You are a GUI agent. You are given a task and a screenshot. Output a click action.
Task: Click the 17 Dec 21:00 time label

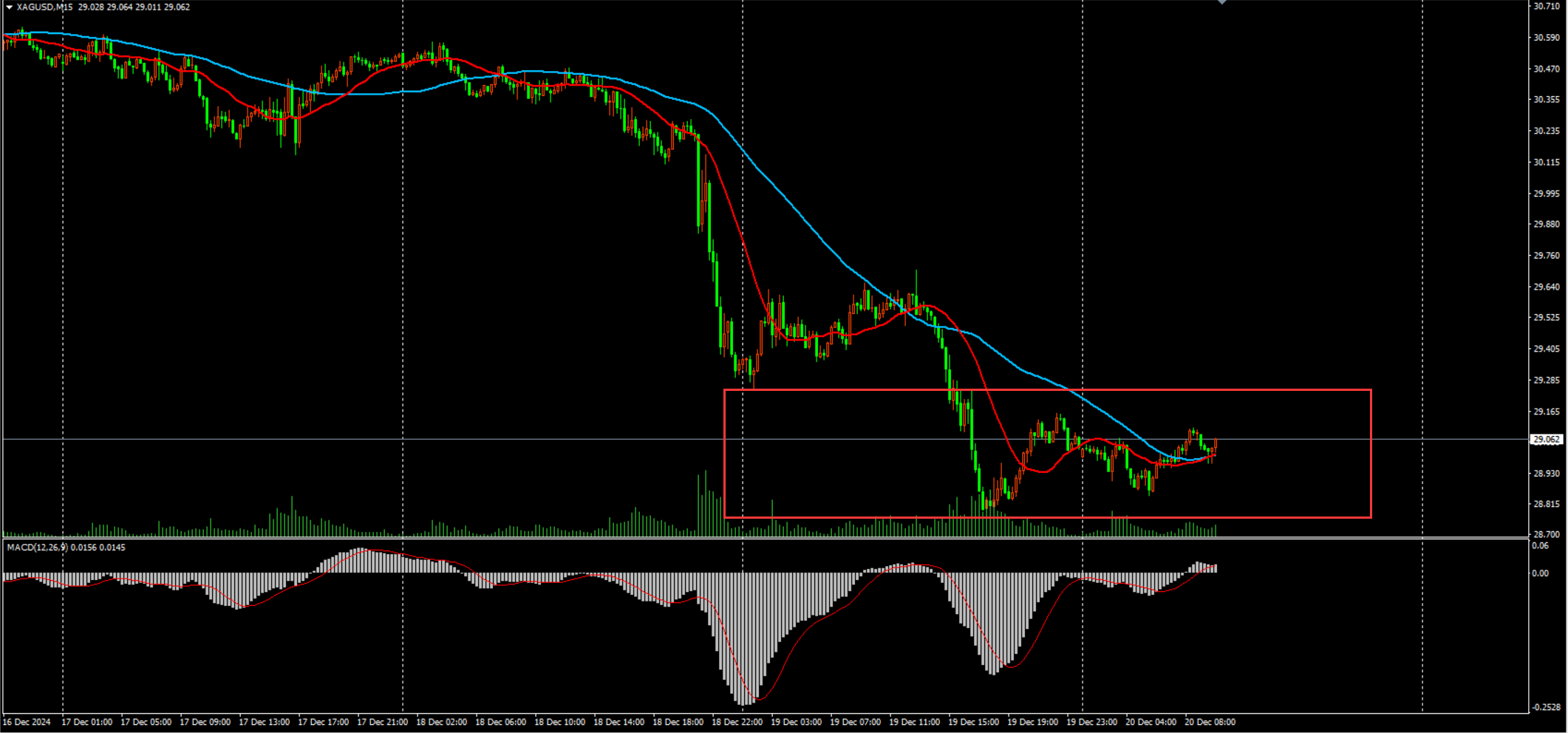point(383,723)
